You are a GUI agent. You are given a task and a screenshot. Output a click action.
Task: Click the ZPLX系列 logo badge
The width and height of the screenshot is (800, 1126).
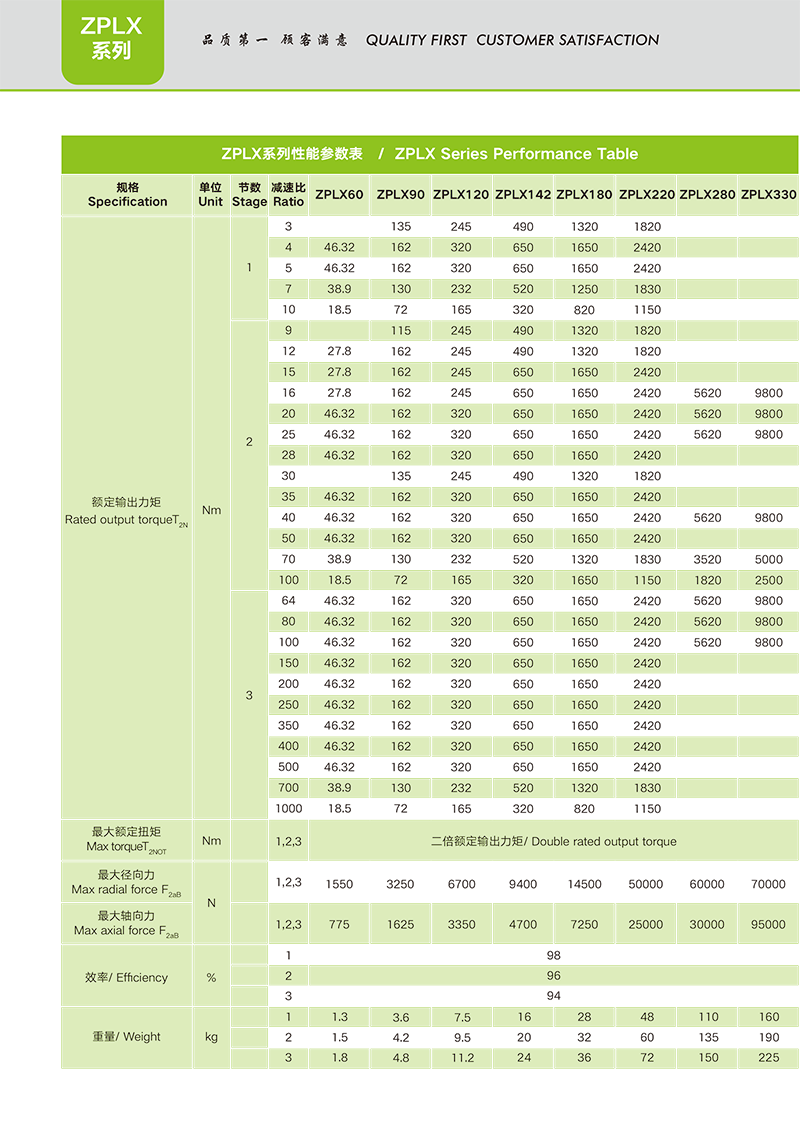(x=111, y=38)
